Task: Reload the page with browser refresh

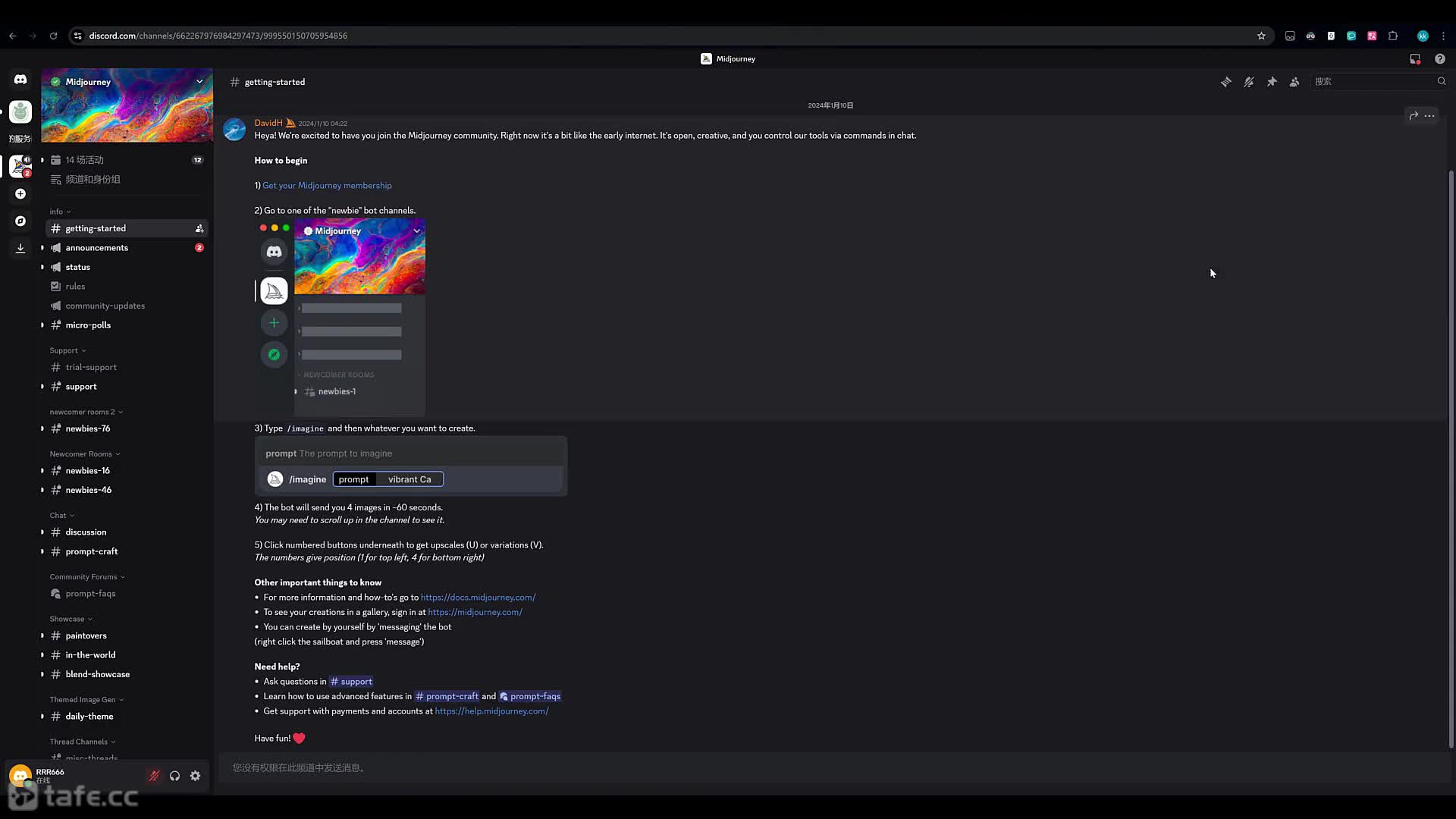Action: [53, 36]
